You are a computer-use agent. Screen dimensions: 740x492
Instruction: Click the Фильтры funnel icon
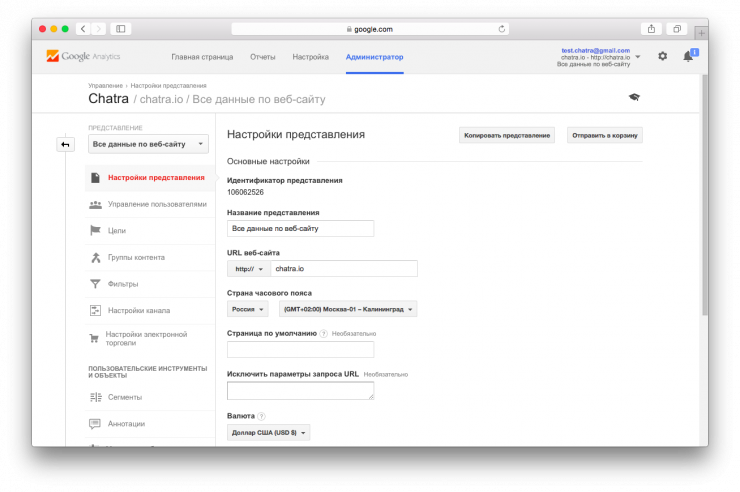(95, 284)
